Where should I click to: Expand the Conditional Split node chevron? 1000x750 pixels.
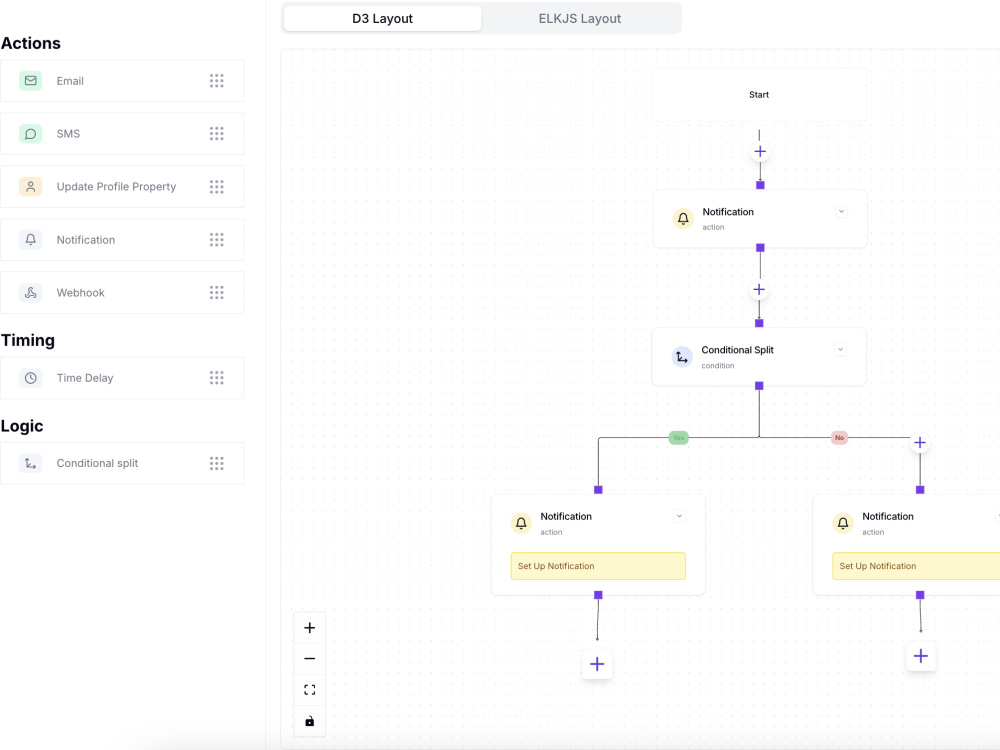point(840,349)
